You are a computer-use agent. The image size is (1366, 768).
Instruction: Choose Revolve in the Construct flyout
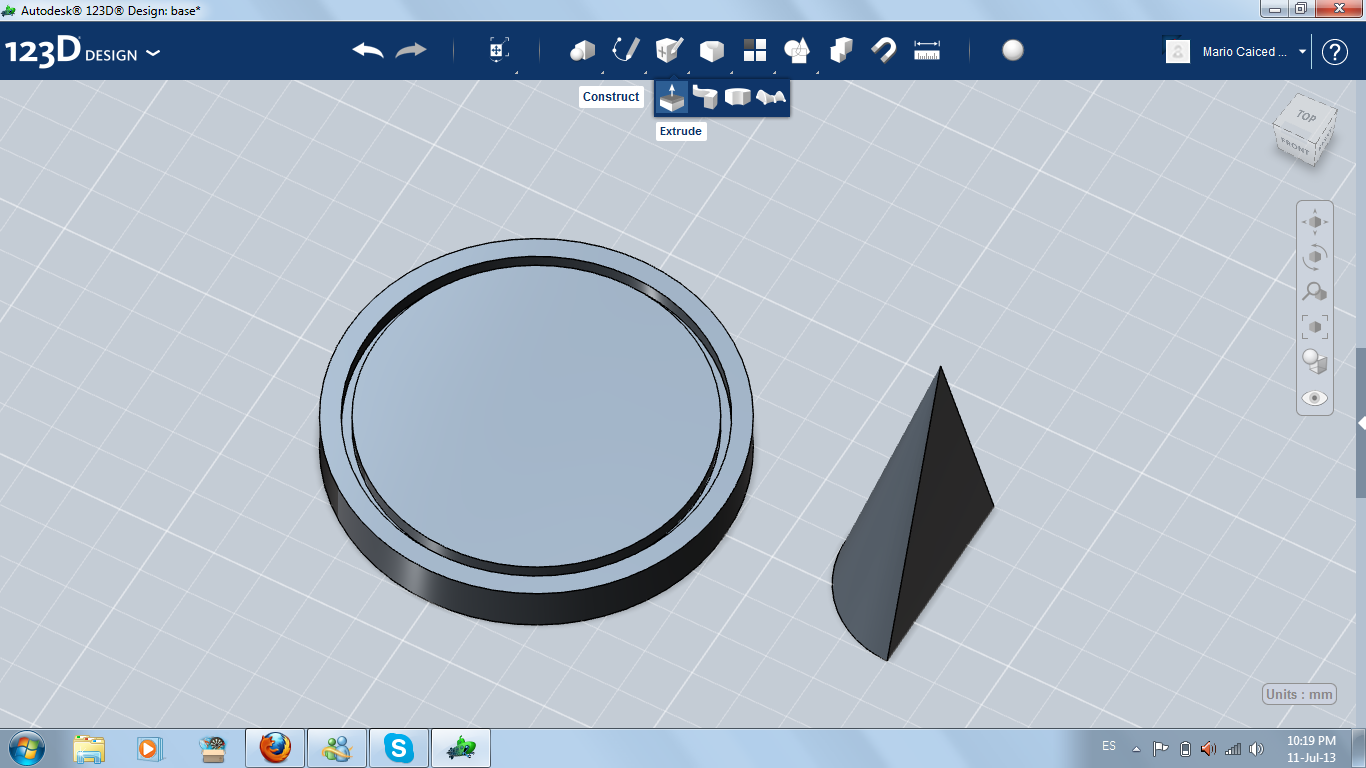pos(738,97)
